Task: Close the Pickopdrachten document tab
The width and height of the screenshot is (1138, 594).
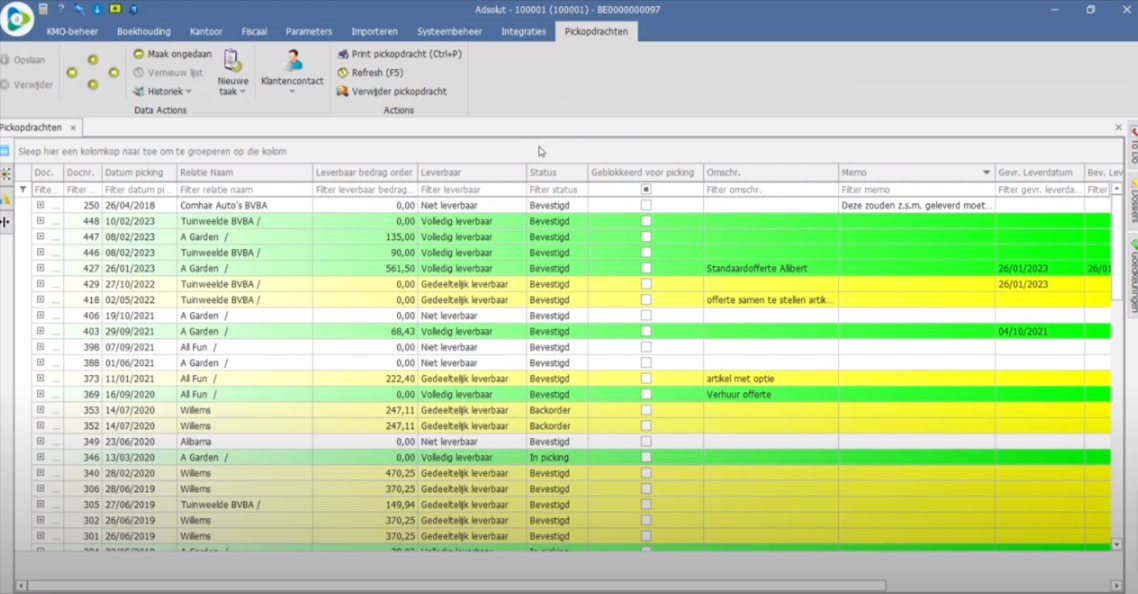Action: 73,128
